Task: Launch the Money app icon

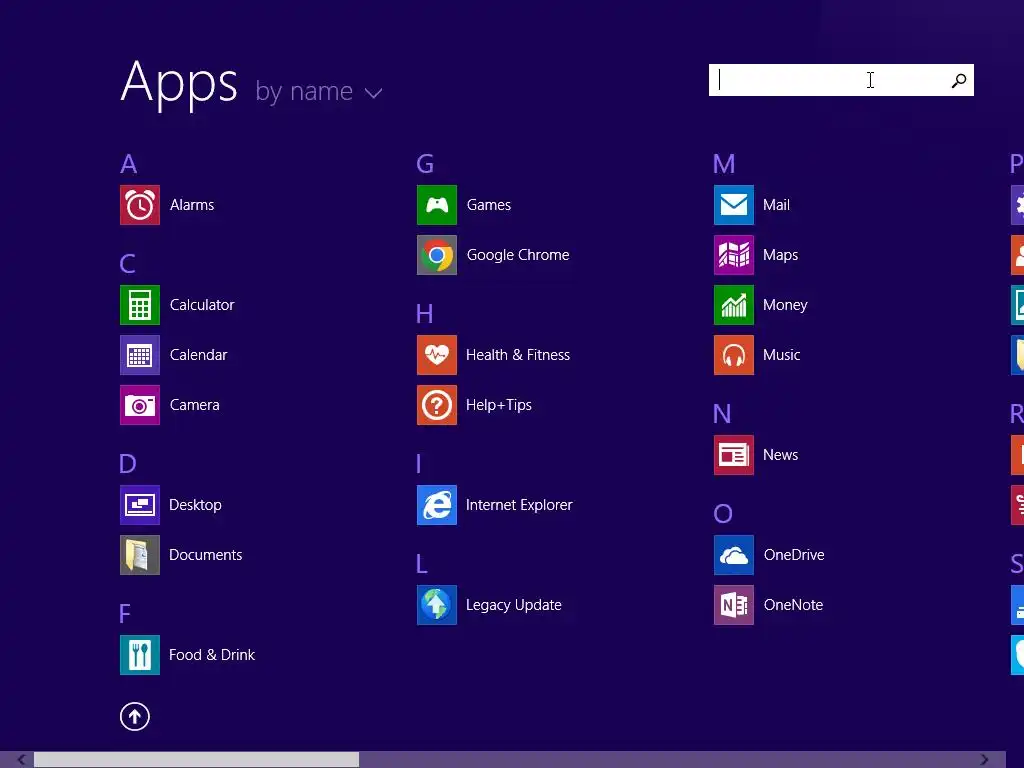Action: (x=734, y=305)
